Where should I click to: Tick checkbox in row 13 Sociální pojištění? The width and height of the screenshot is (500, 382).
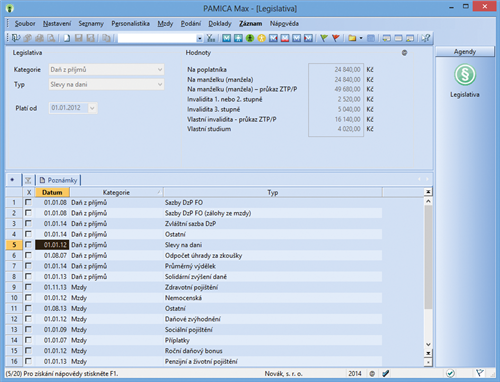28,329
